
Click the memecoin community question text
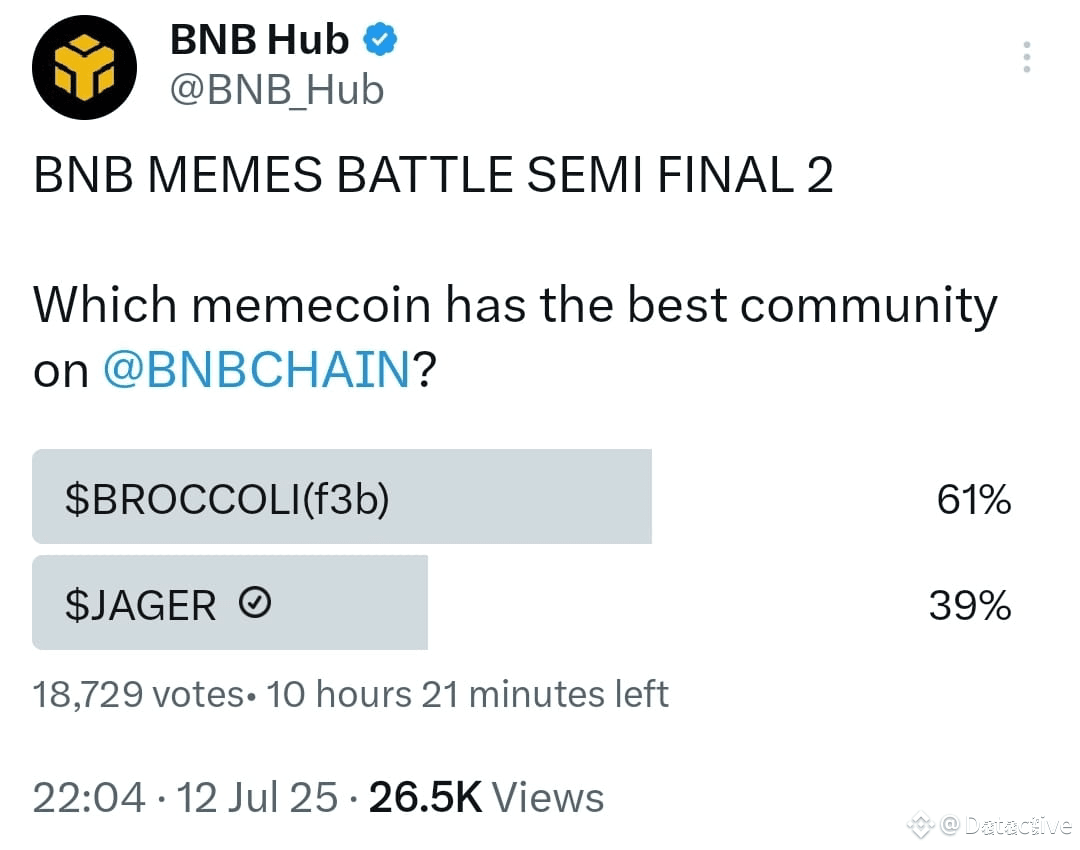(515, 337)
